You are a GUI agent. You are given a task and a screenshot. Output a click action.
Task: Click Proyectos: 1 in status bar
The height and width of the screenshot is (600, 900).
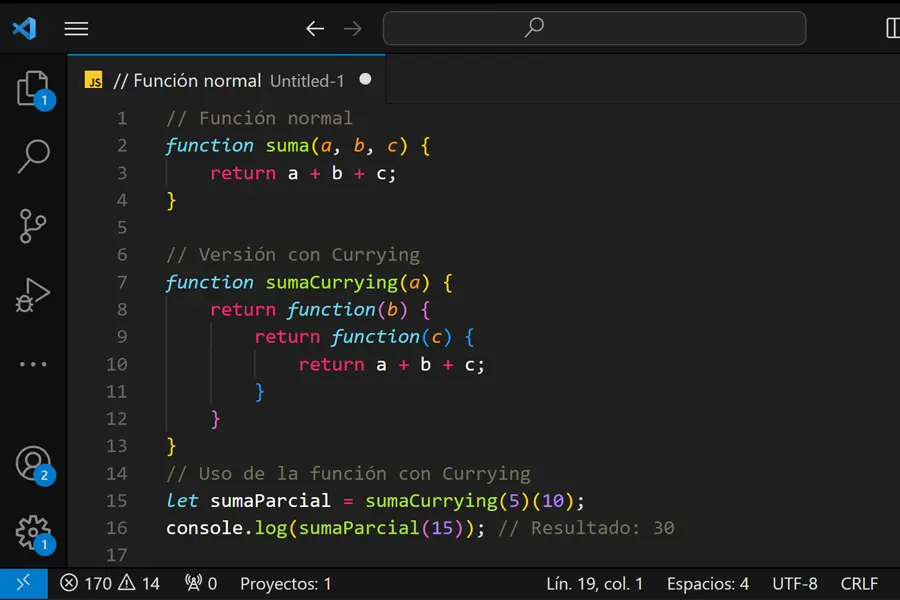click(285, 584)
